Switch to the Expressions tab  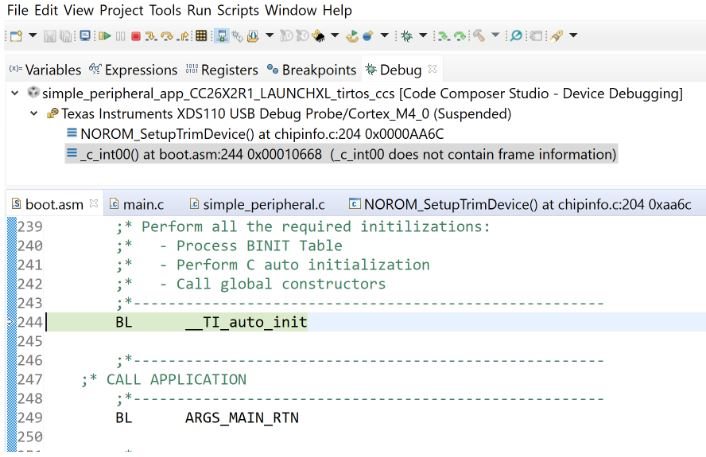(133, 70)
